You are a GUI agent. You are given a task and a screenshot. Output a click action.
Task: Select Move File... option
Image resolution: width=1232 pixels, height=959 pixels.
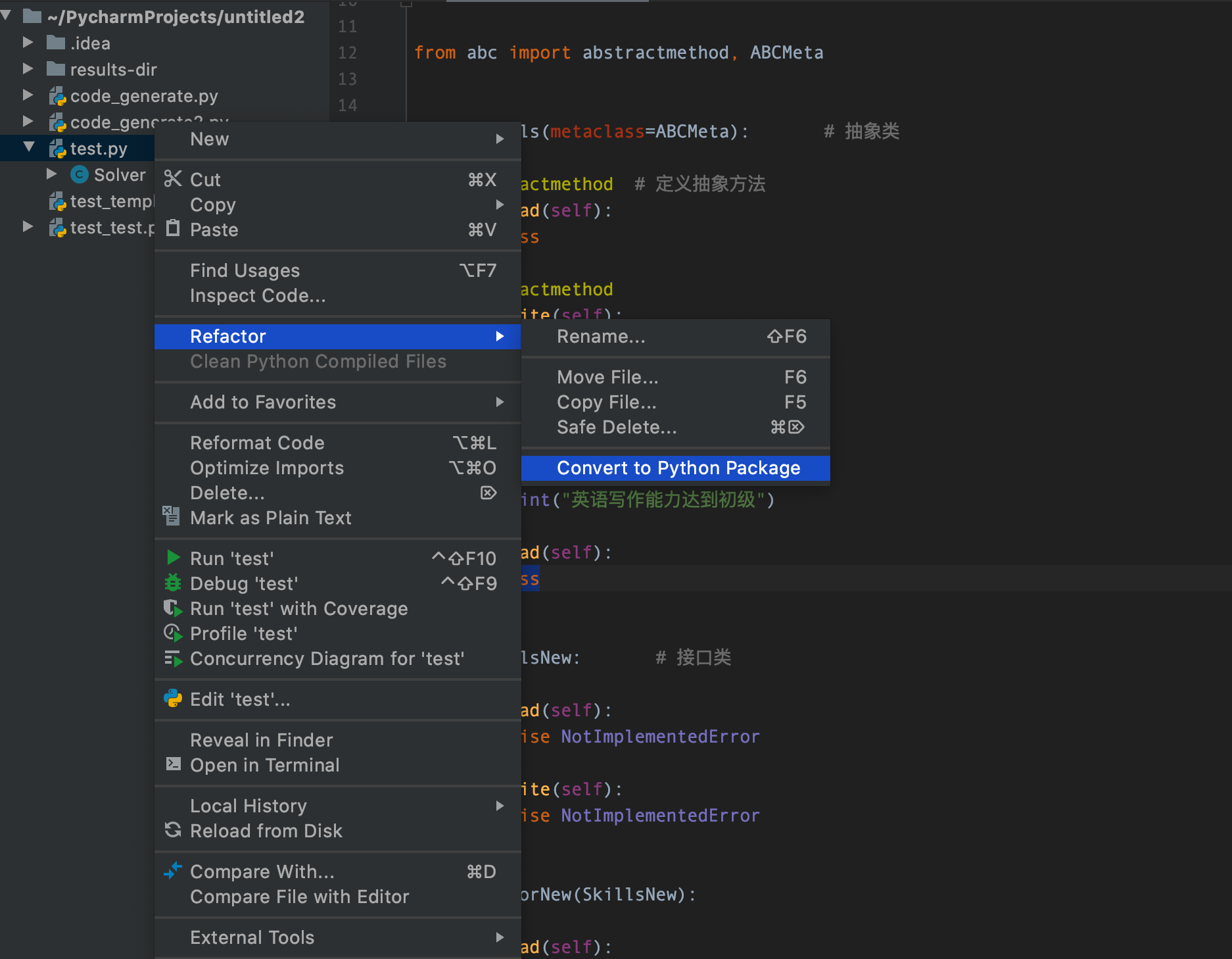(x=676, y=377)
